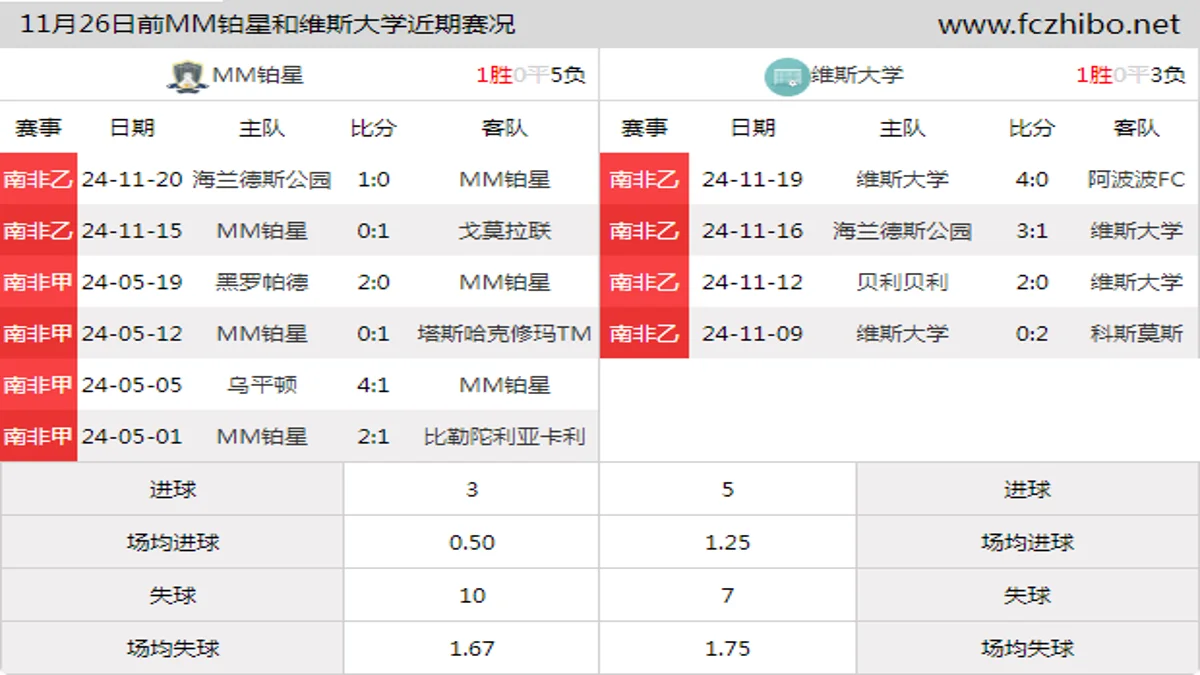
Task: Click home team 贝利贝利
Action: click(902, 282)
